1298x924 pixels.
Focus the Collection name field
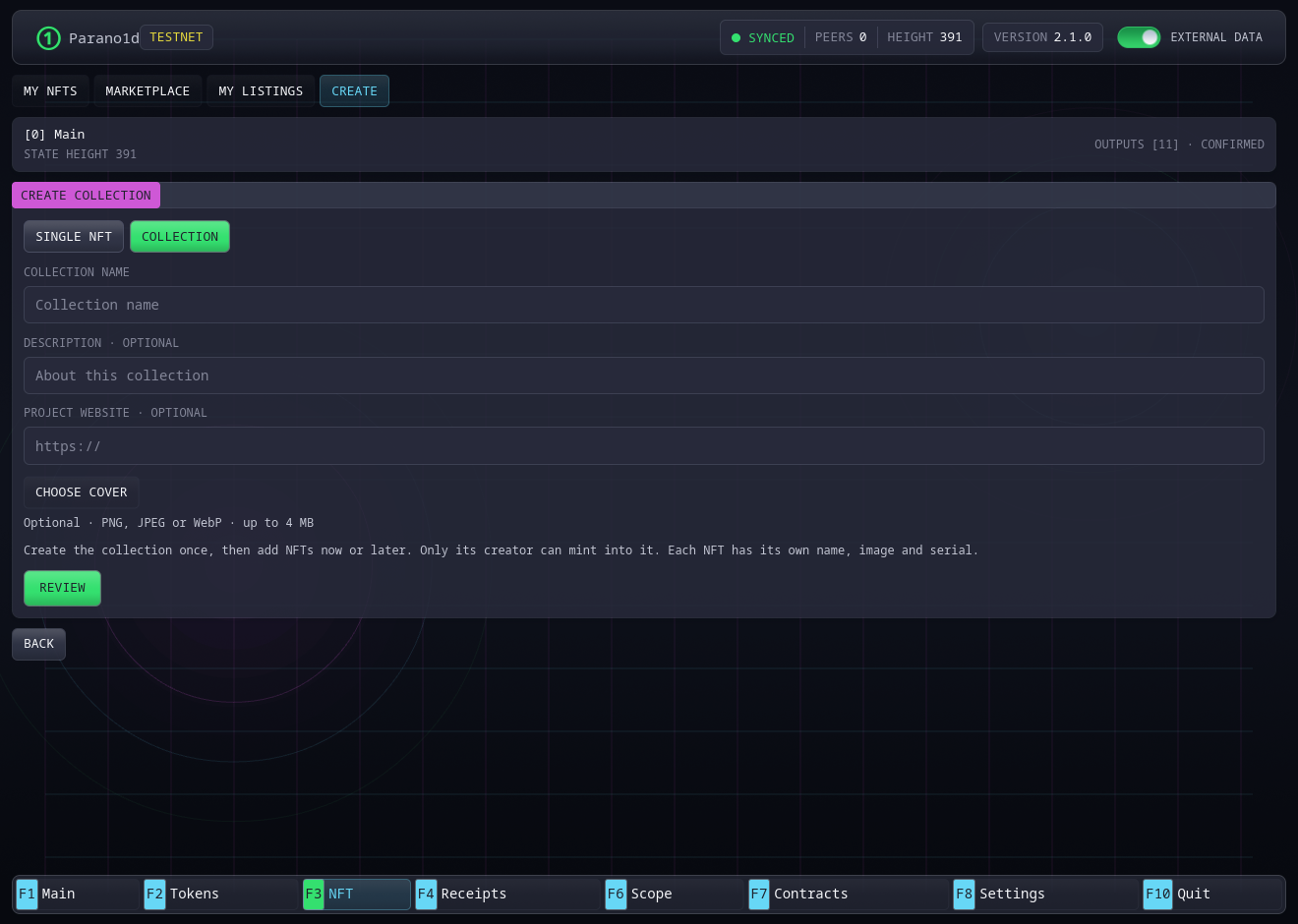coord(644,305)
